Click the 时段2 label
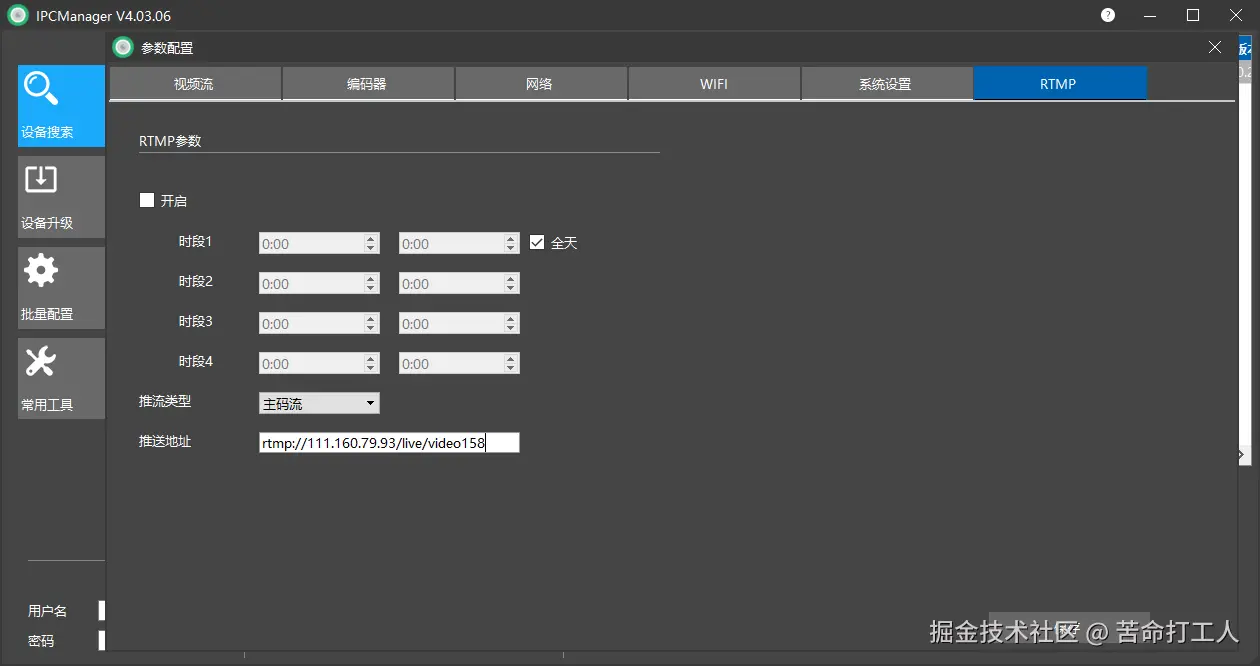 tap(196, 281)
